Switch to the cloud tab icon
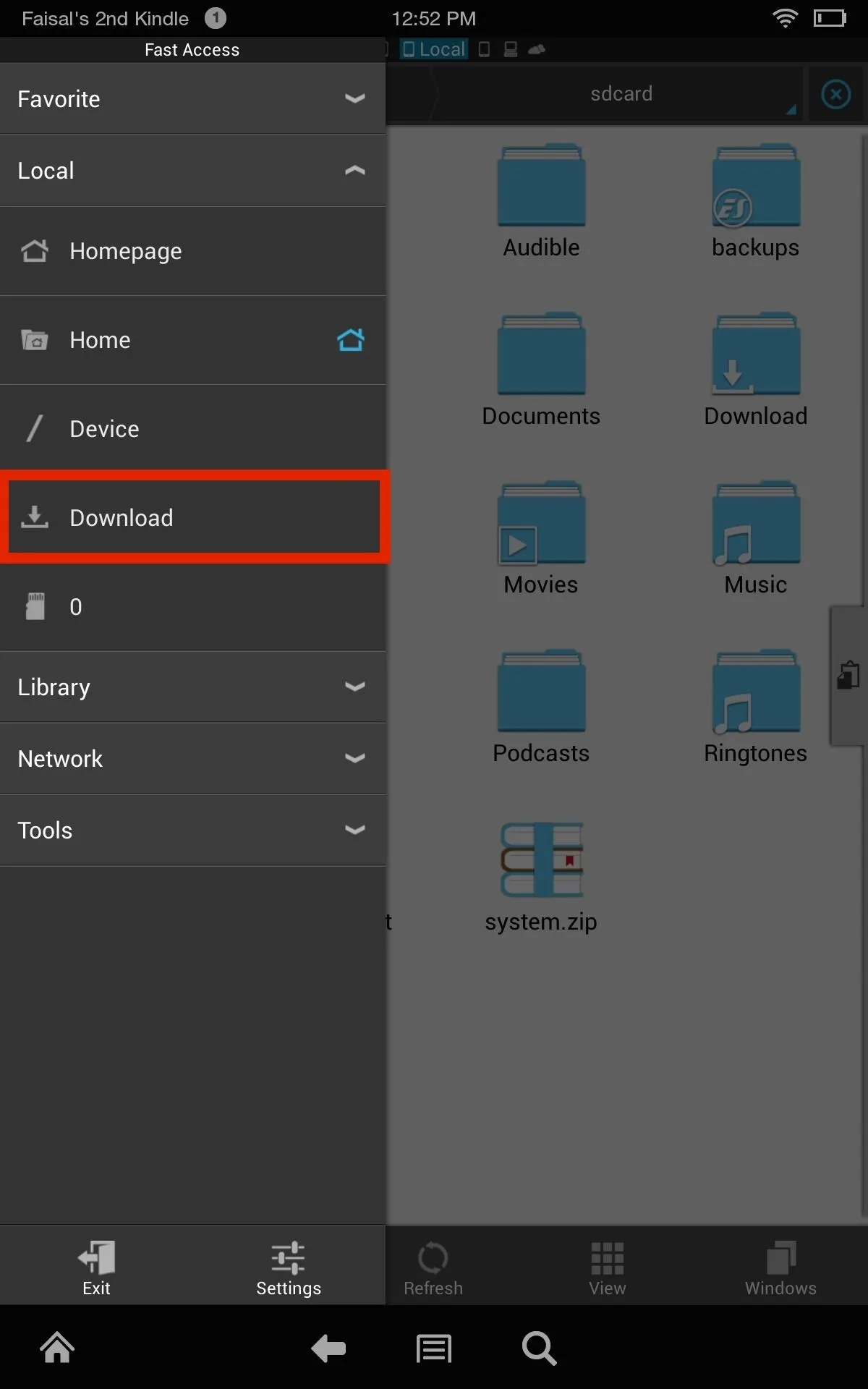 click(x=537, y=49)
